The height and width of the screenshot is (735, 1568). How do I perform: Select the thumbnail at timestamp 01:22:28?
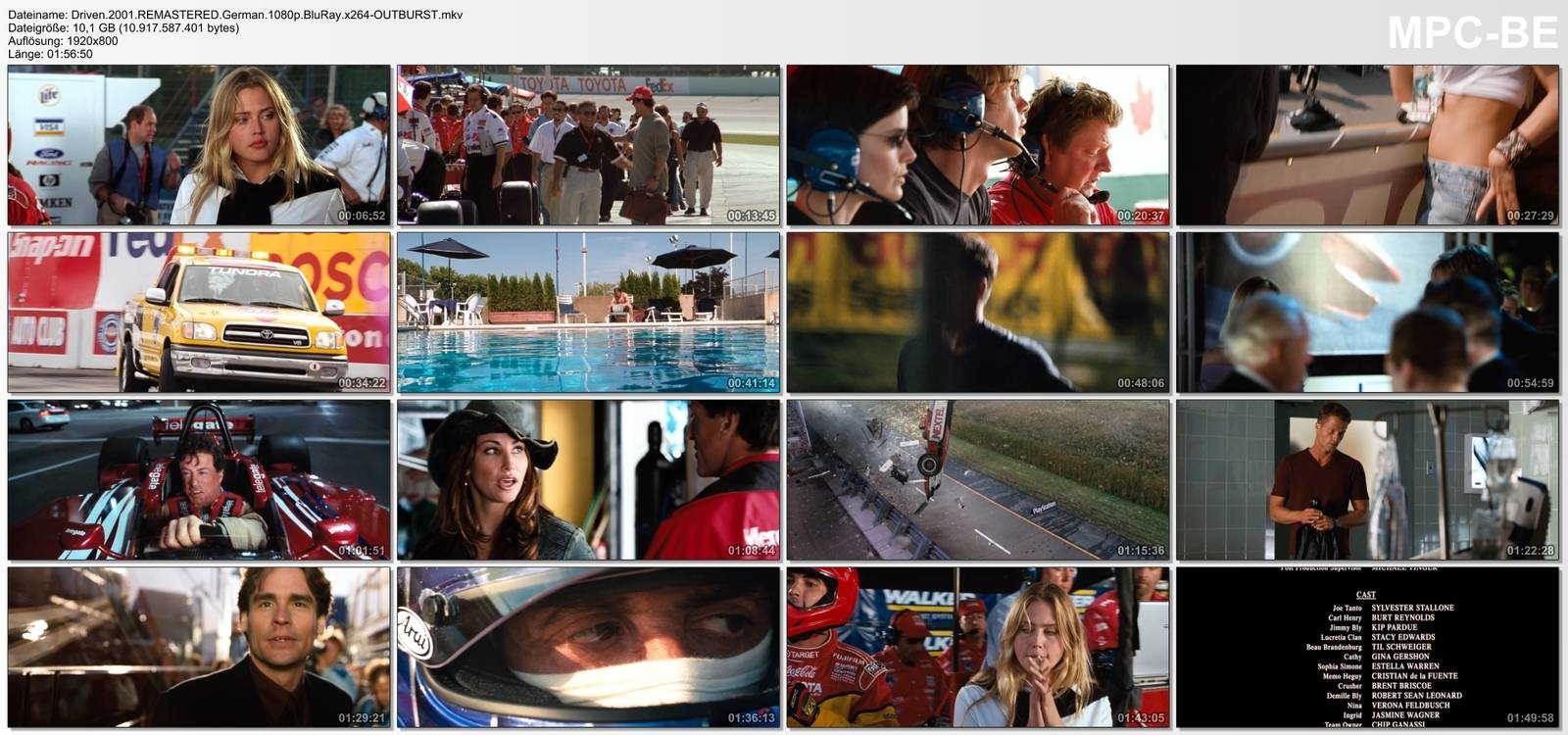pos(1367,480)
